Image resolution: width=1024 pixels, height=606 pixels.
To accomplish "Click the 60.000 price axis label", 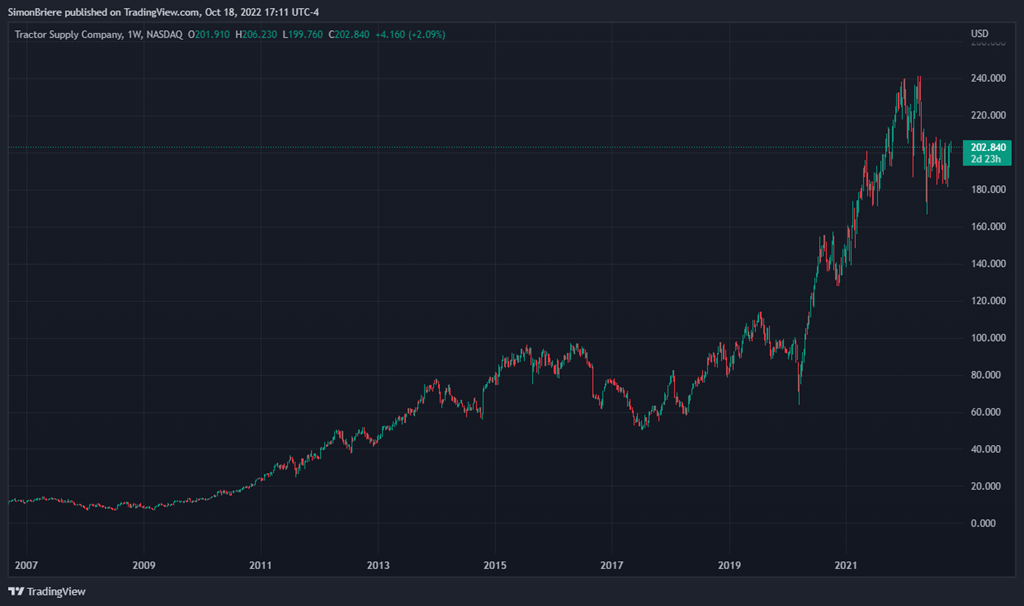I will pyautogui.click(x=990, y=412).
